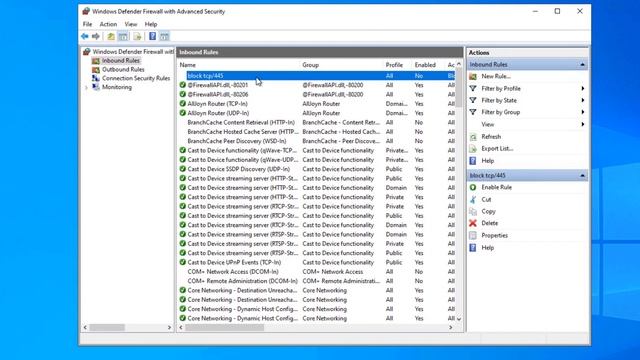The height and width of the screenshot is (360, 640).
Task: Click the Up one level folder icon
Action: tap(111, 36)
